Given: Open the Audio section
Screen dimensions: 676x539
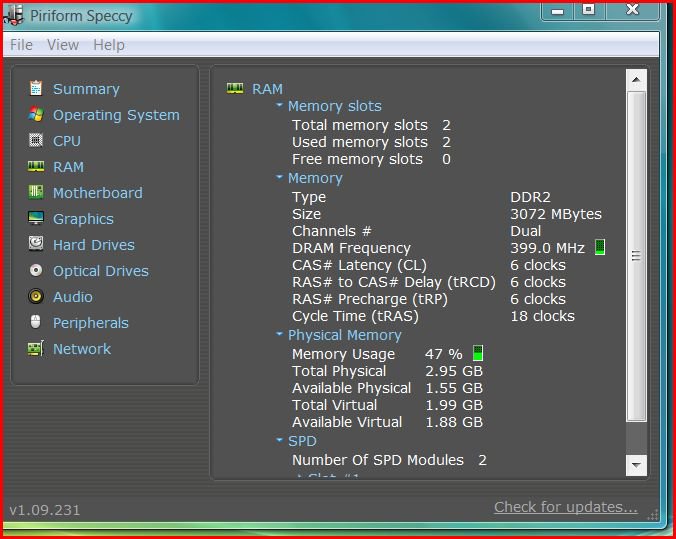Looking at the screenshot, I should [73, 297].
